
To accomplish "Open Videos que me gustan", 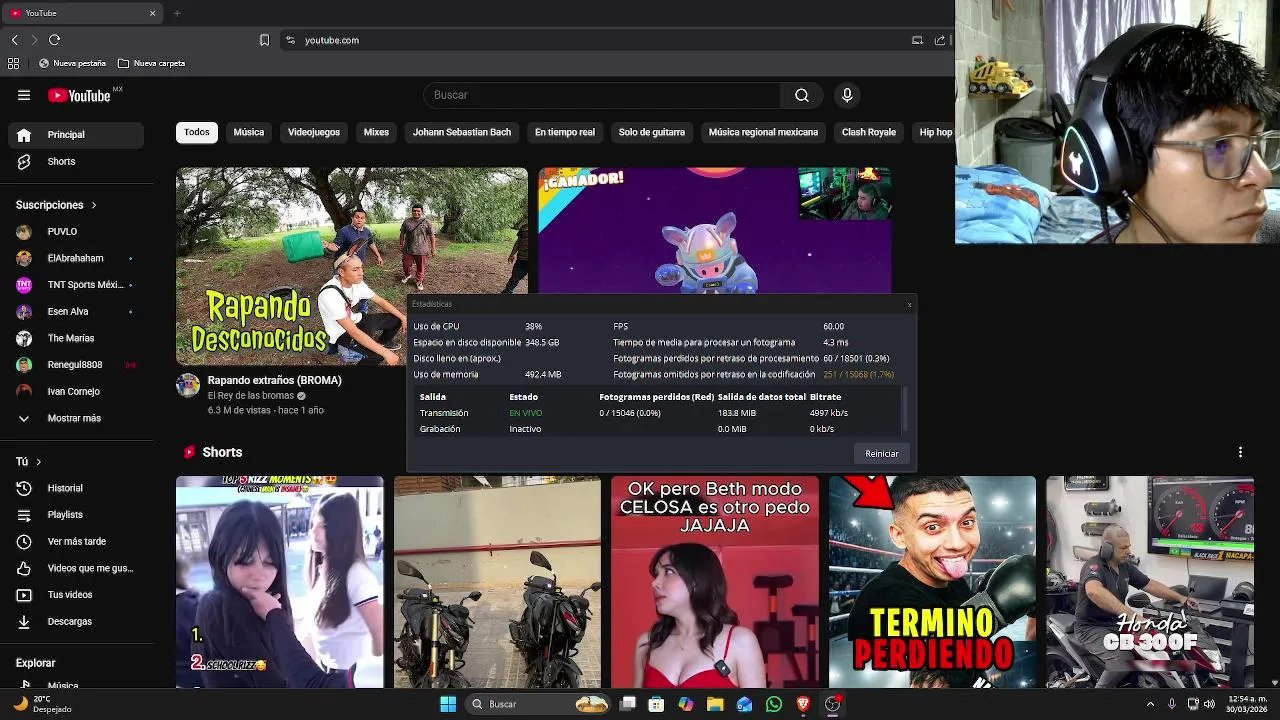I will [76, 568].
